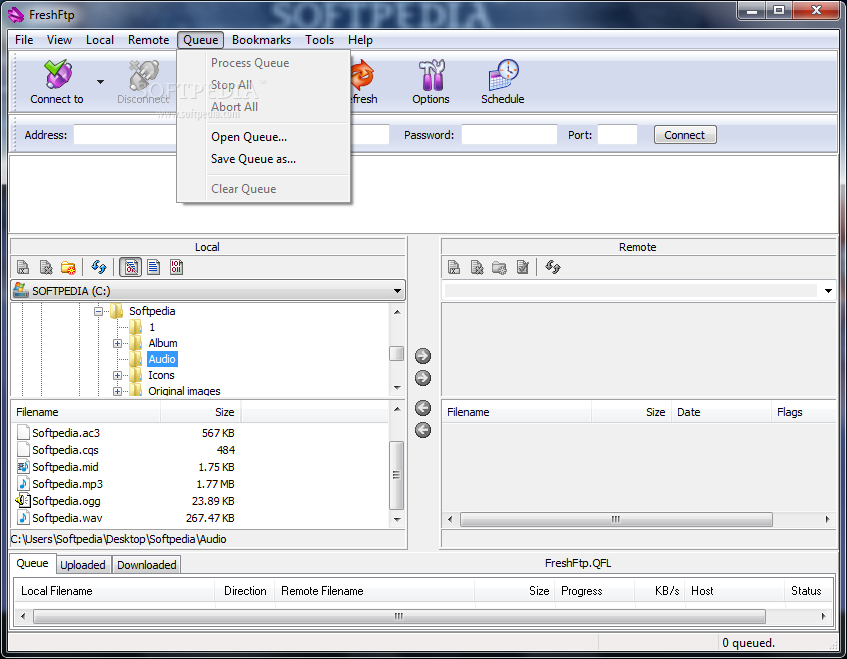This screenshot has width=847, height=659.
Task: Switch to the Downloaded tab
Action: tap(147, 565)
